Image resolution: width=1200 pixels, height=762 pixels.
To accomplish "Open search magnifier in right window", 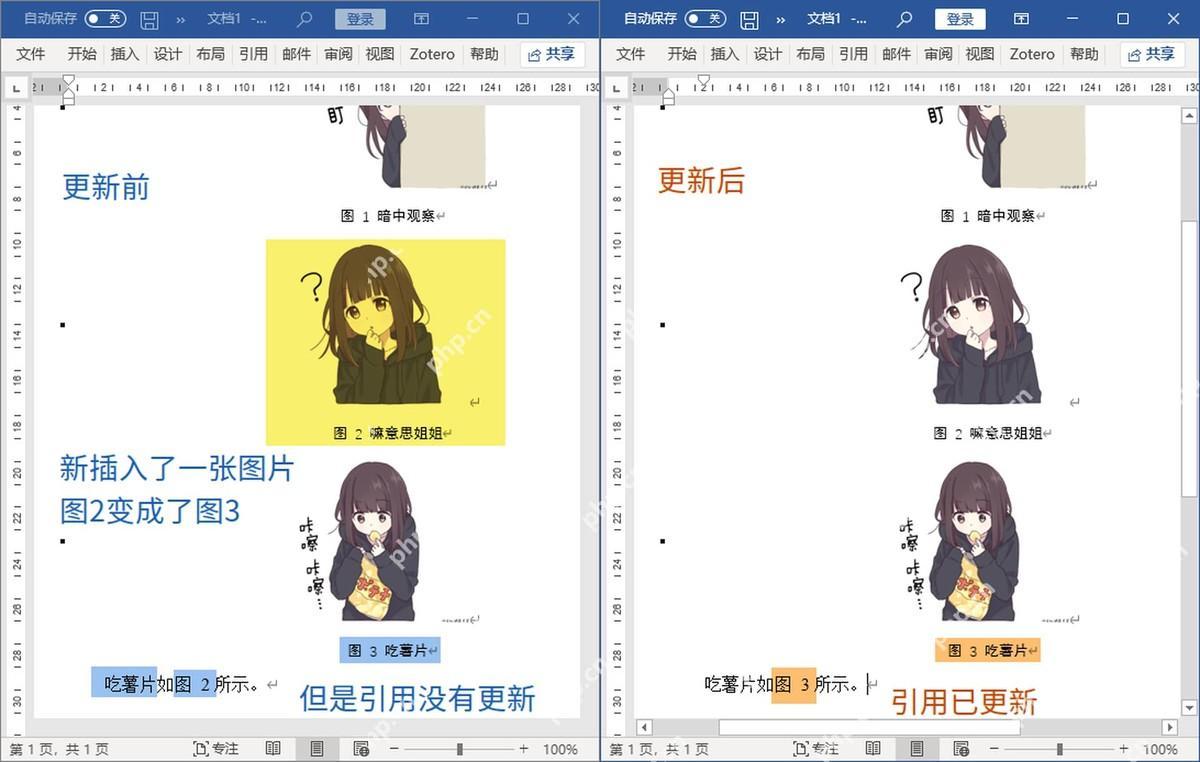I will point(905,19).
